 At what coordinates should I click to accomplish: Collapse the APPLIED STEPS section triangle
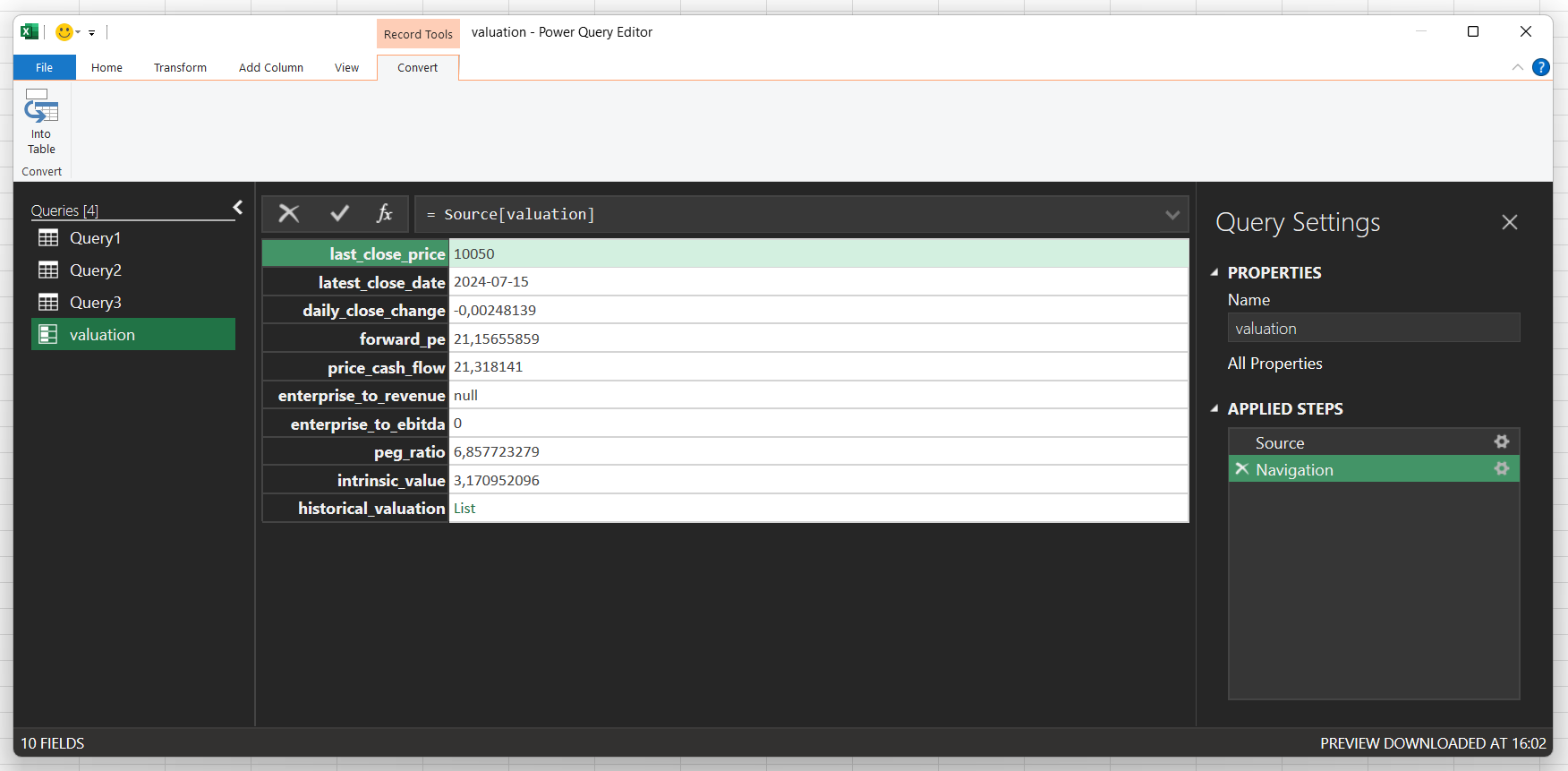1214,408
